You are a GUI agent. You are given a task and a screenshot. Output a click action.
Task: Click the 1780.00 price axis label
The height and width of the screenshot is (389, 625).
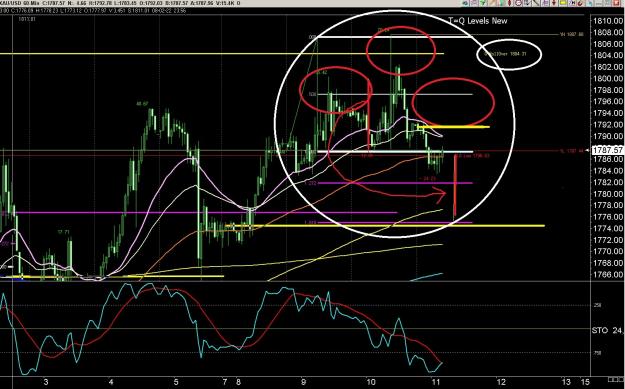pyautogui.click(x=608, y=194)
